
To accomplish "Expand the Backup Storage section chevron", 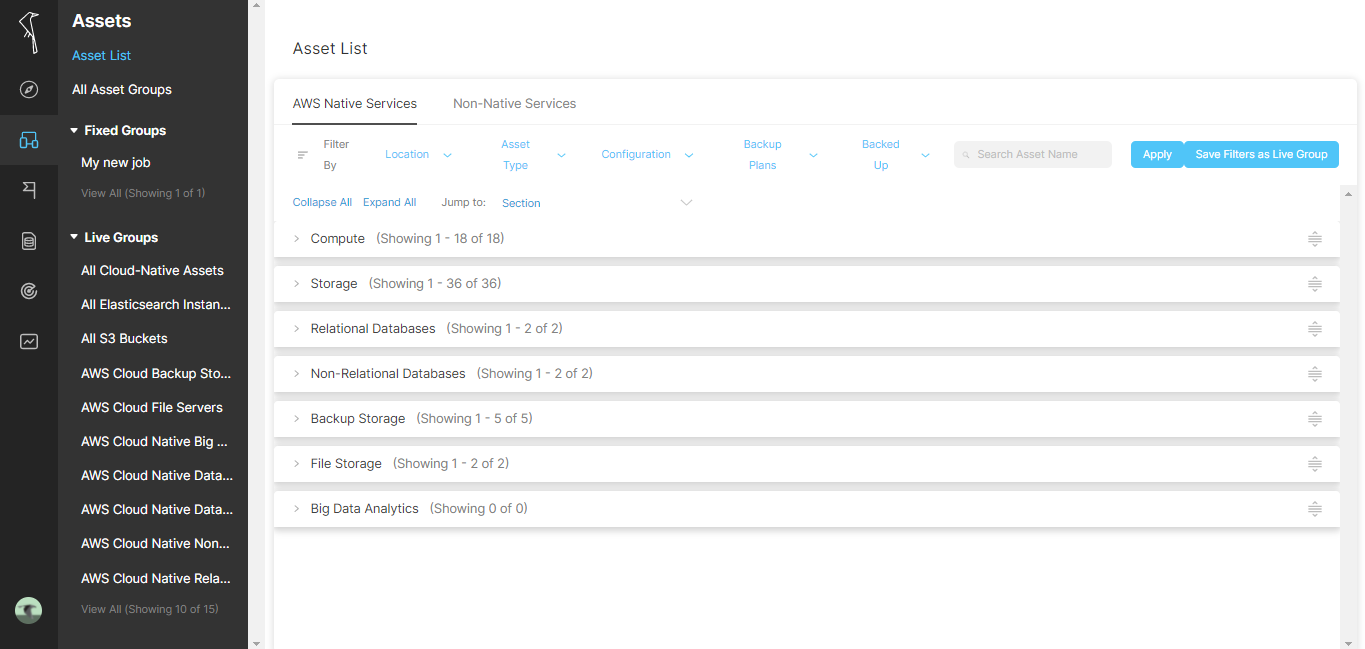I will click(296, 419).
